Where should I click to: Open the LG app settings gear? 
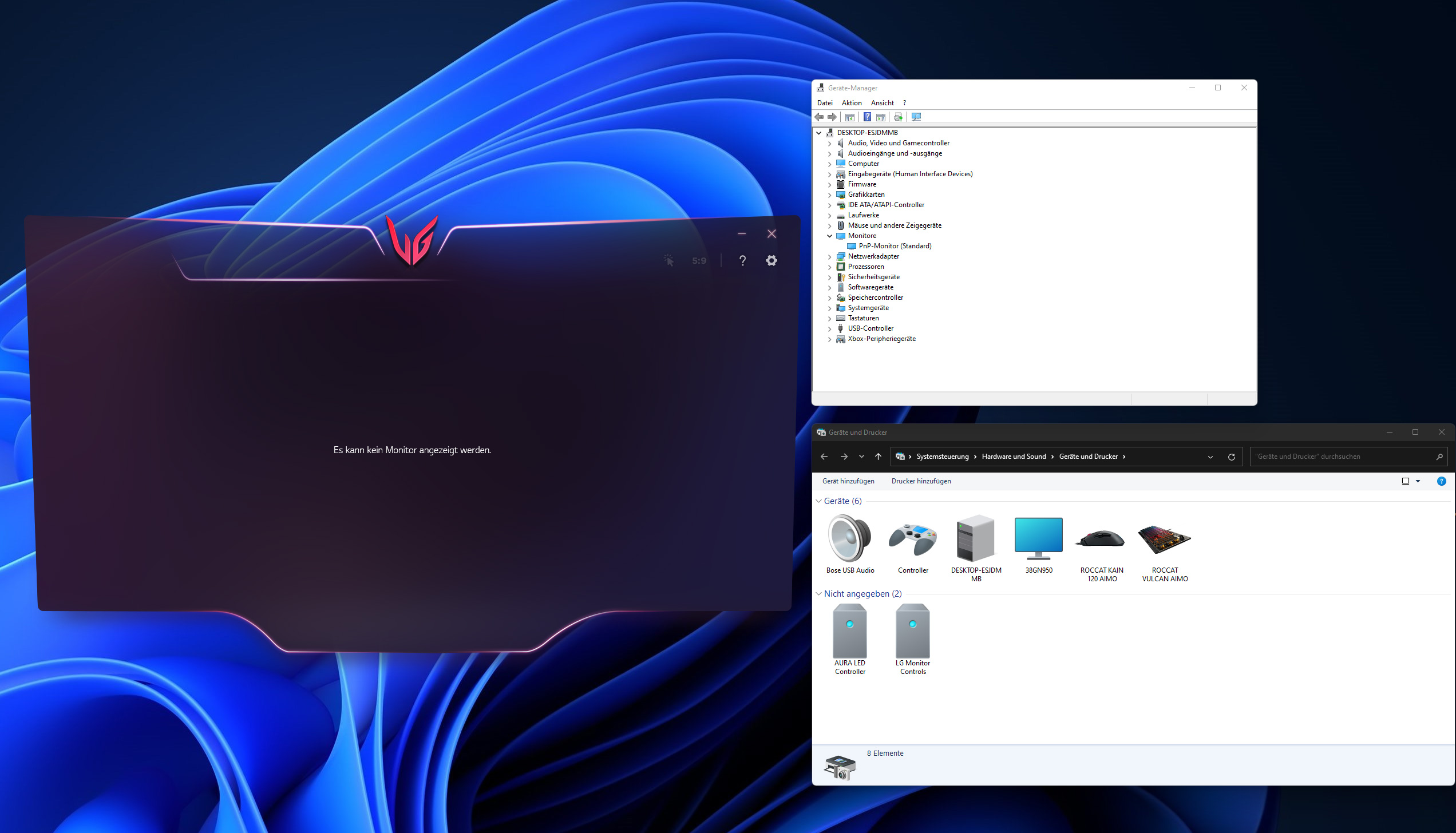771,260
